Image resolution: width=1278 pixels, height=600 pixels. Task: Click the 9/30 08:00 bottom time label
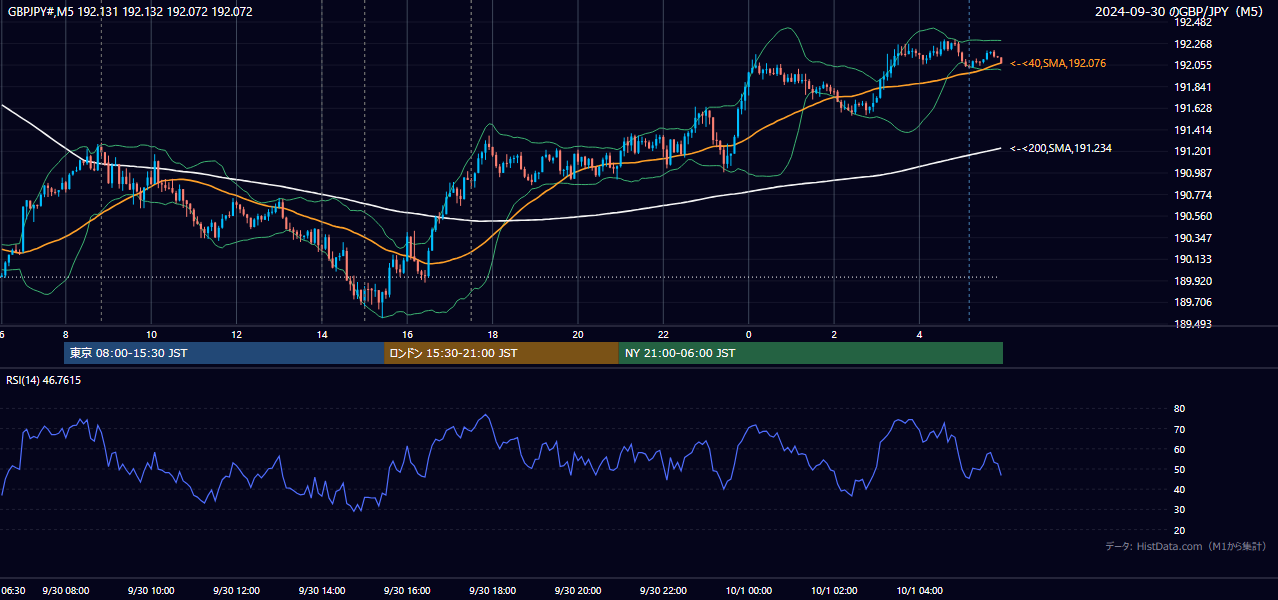66,590
